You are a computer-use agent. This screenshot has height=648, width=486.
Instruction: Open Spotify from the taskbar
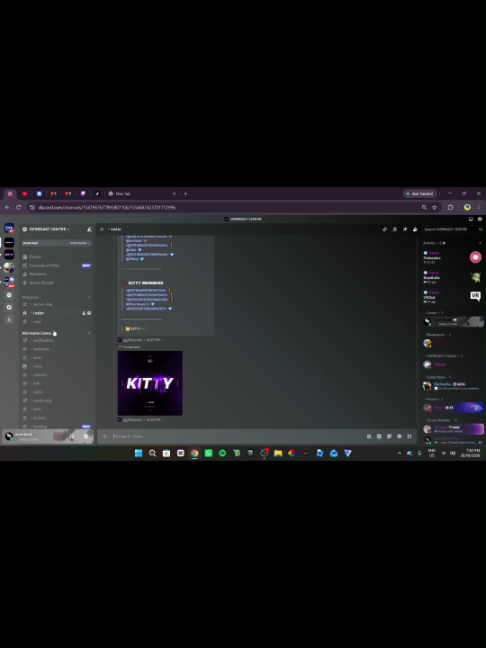coord(222,453)
